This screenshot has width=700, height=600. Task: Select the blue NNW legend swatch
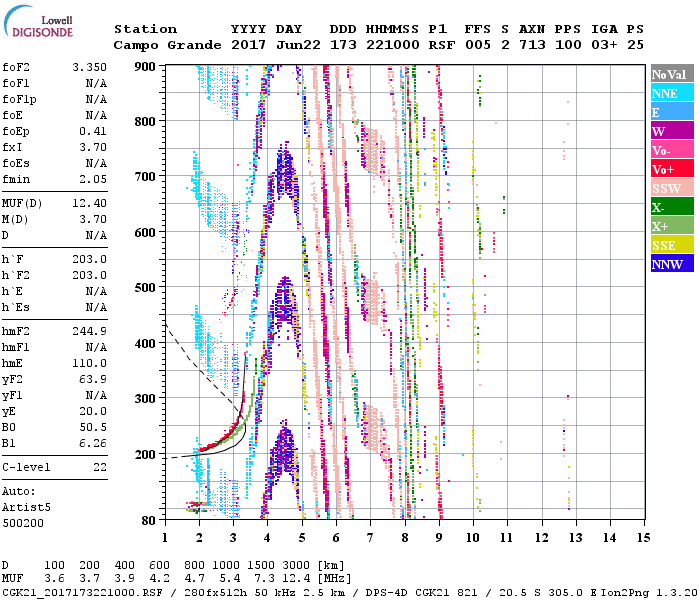click(x=671, y=265)
